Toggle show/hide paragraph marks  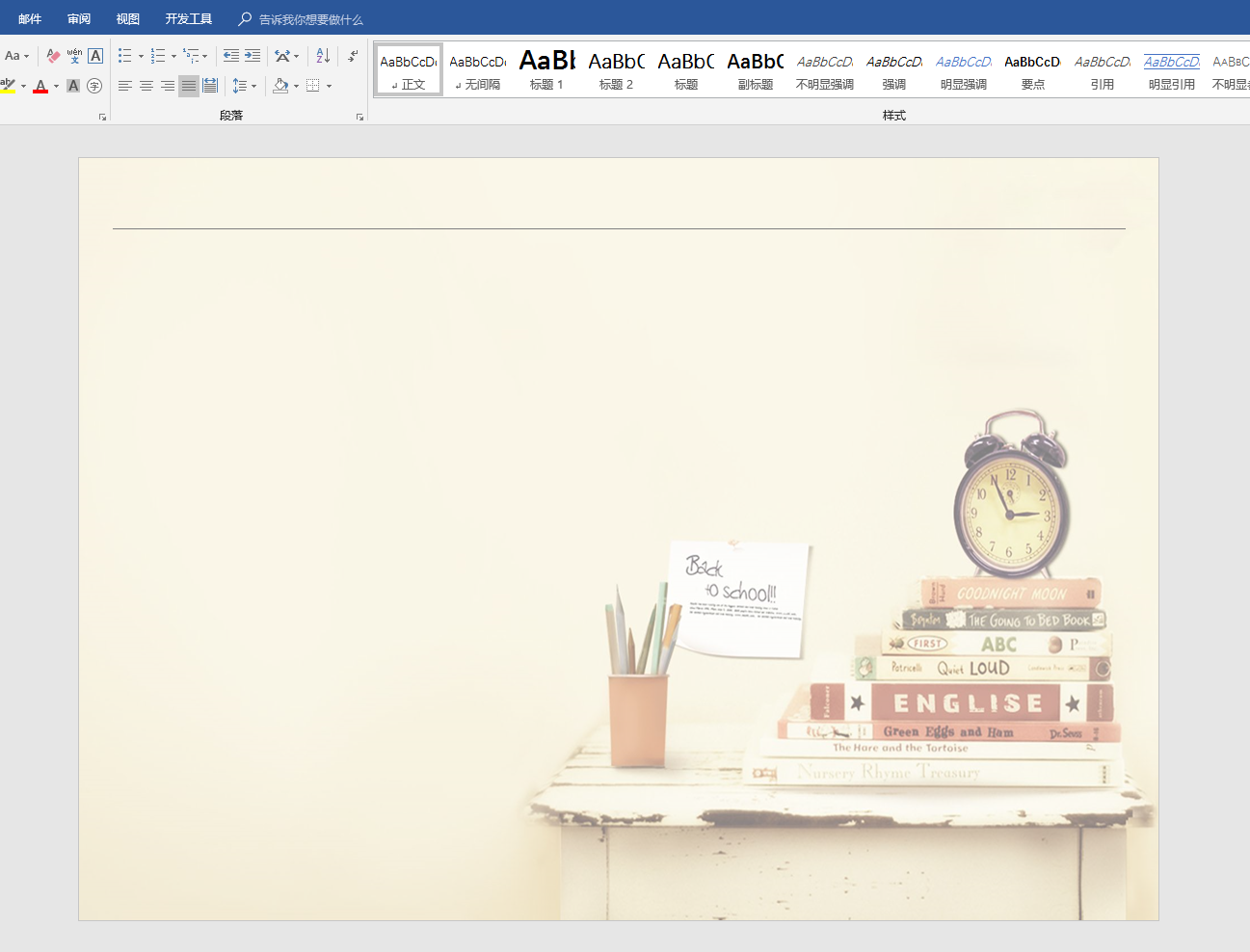[x=354, y=56]
